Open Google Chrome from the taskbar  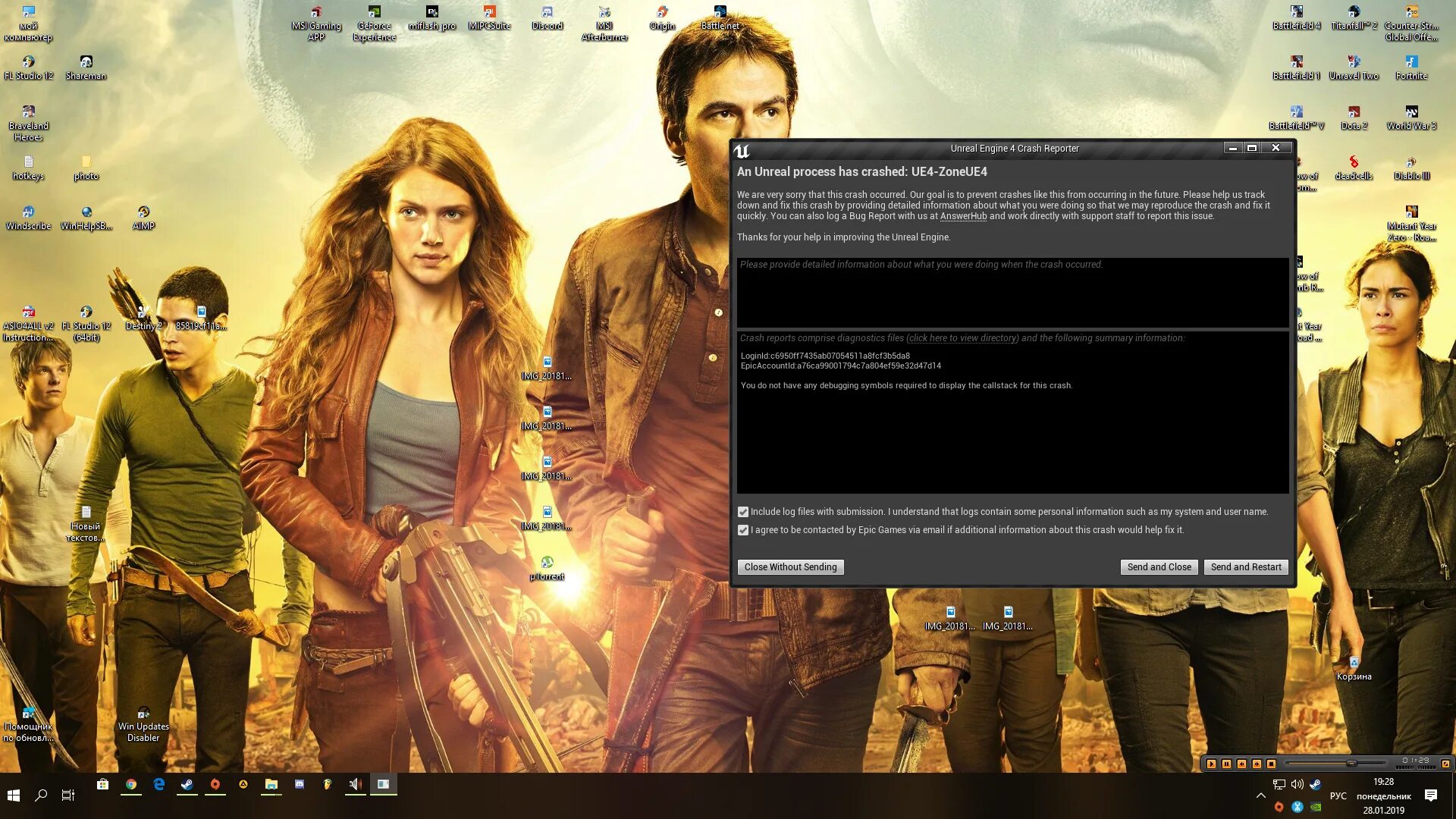point(131,785)
